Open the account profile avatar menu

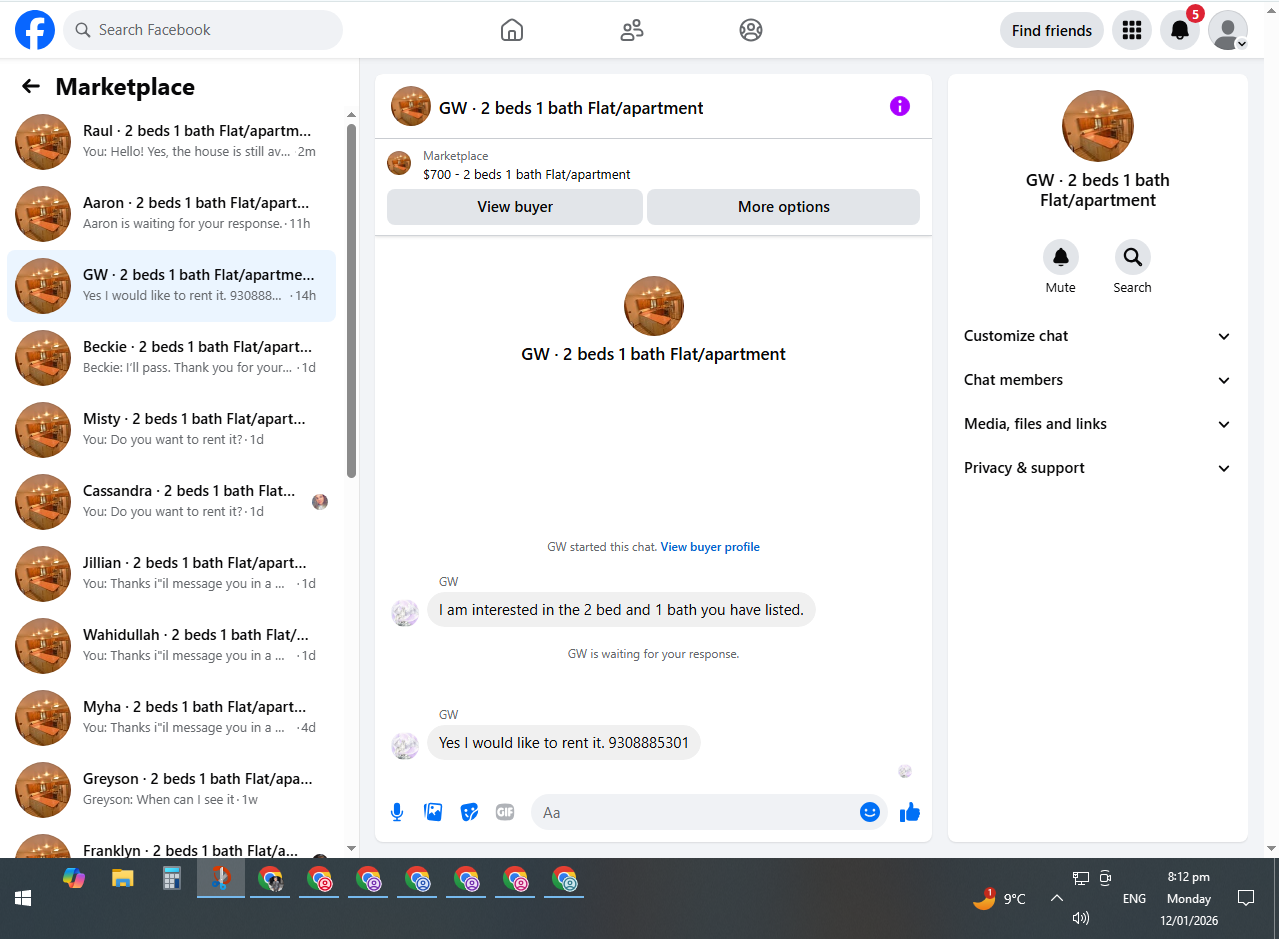(1228, 30)
